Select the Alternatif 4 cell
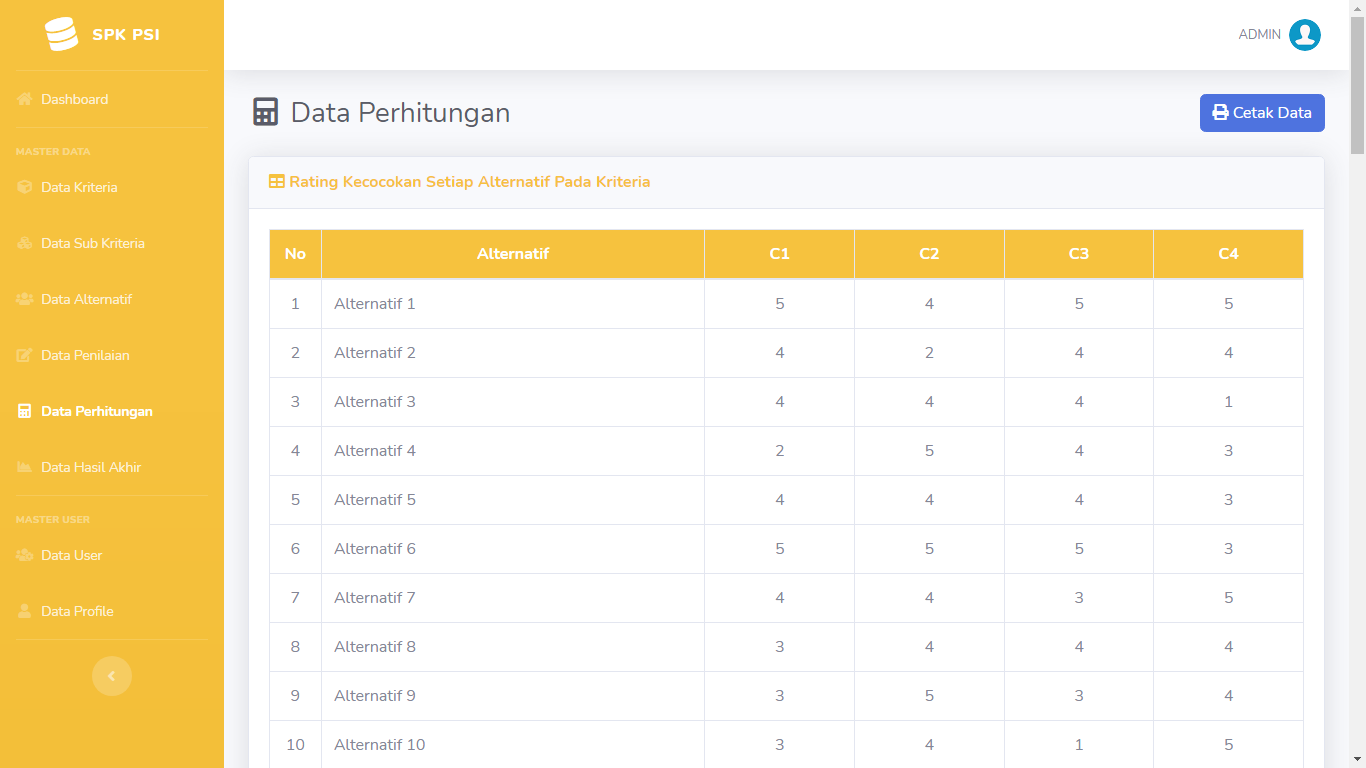 513,451
